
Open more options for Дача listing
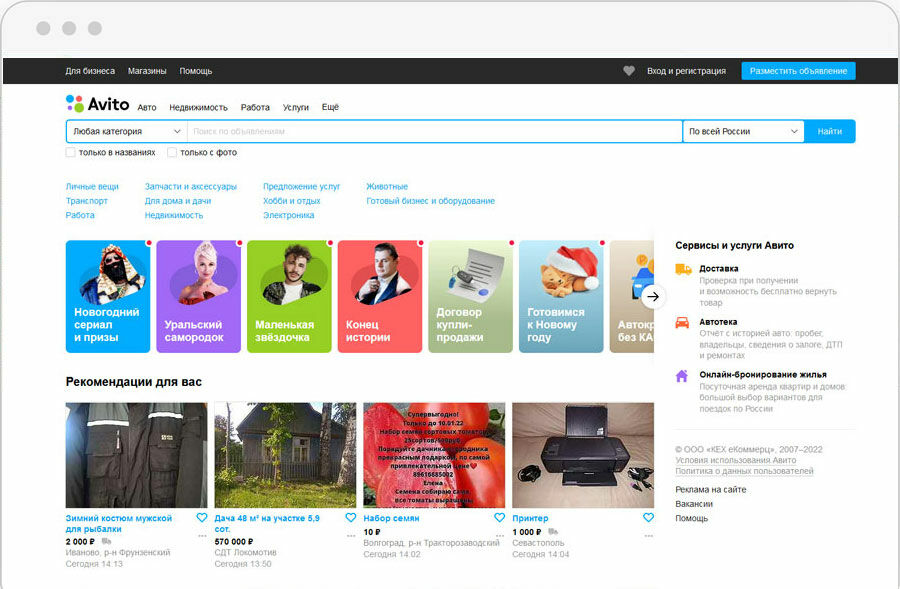351,536
